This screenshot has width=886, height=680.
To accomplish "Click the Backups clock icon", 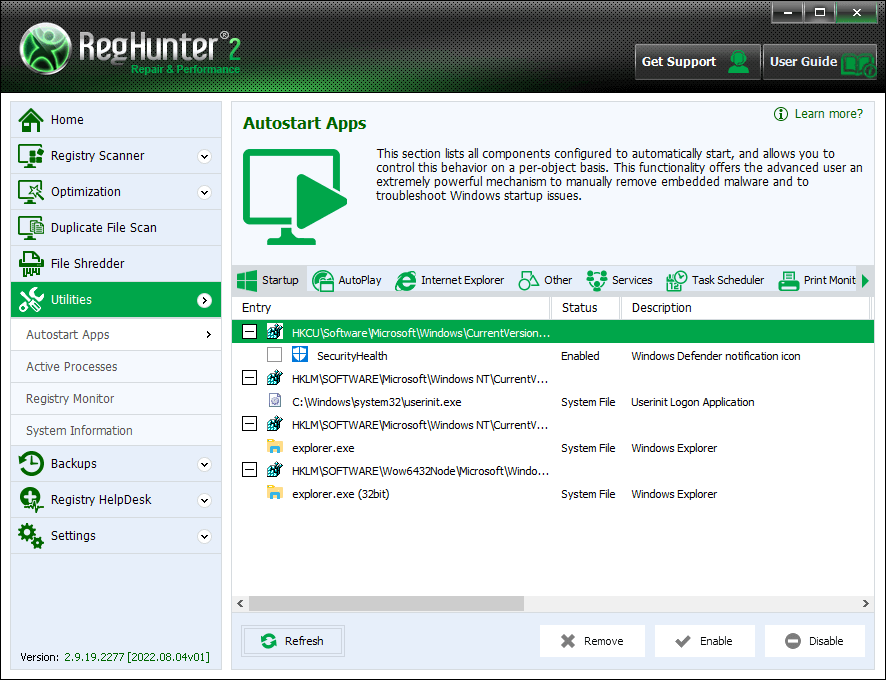I will coord(31,463).
